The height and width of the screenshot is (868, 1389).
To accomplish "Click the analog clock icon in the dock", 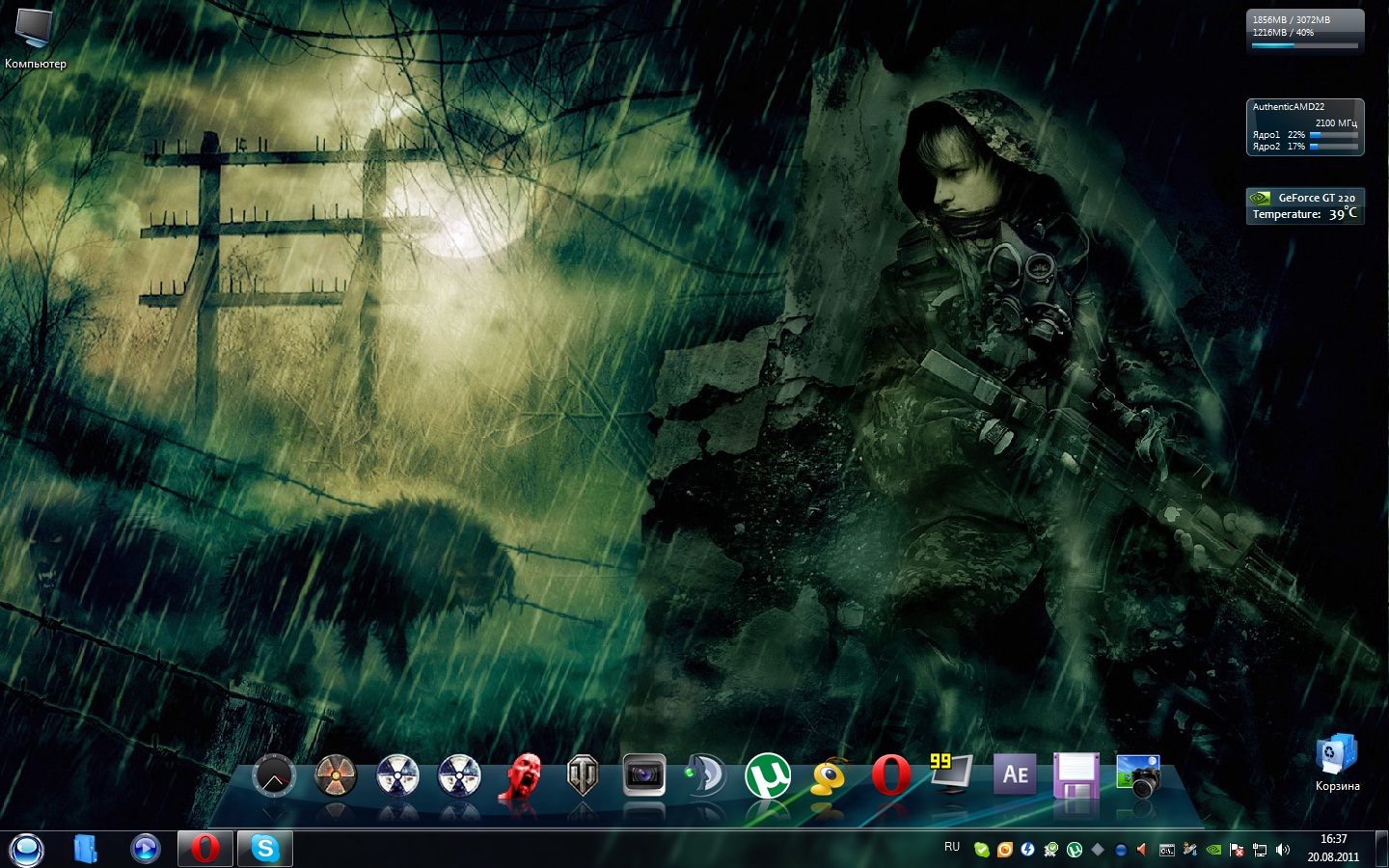I will 274,775.
